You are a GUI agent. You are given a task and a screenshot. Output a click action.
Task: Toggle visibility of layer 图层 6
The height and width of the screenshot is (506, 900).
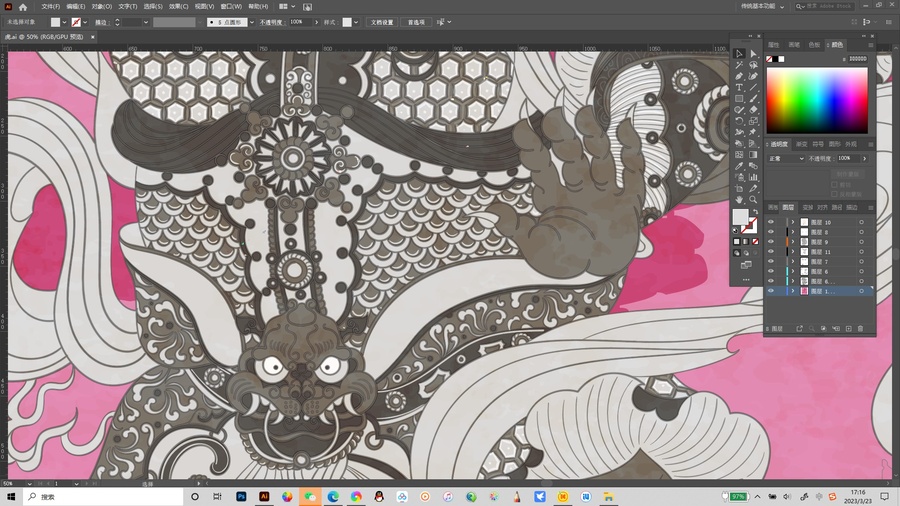[x=771, y=271]
